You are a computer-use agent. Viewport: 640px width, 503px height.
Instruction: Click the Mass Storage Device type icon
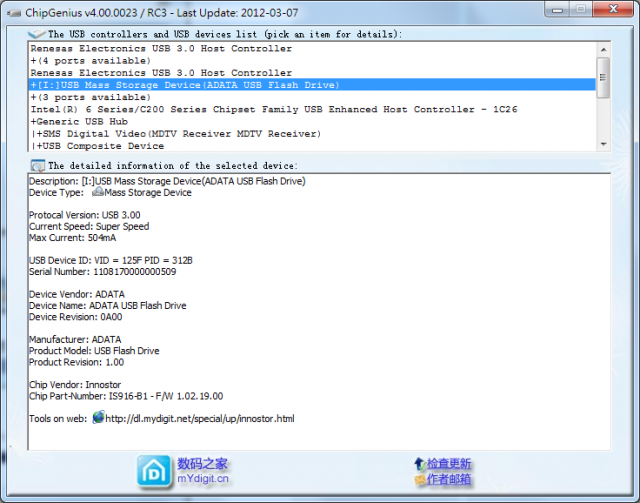click(x=98, y=192)
